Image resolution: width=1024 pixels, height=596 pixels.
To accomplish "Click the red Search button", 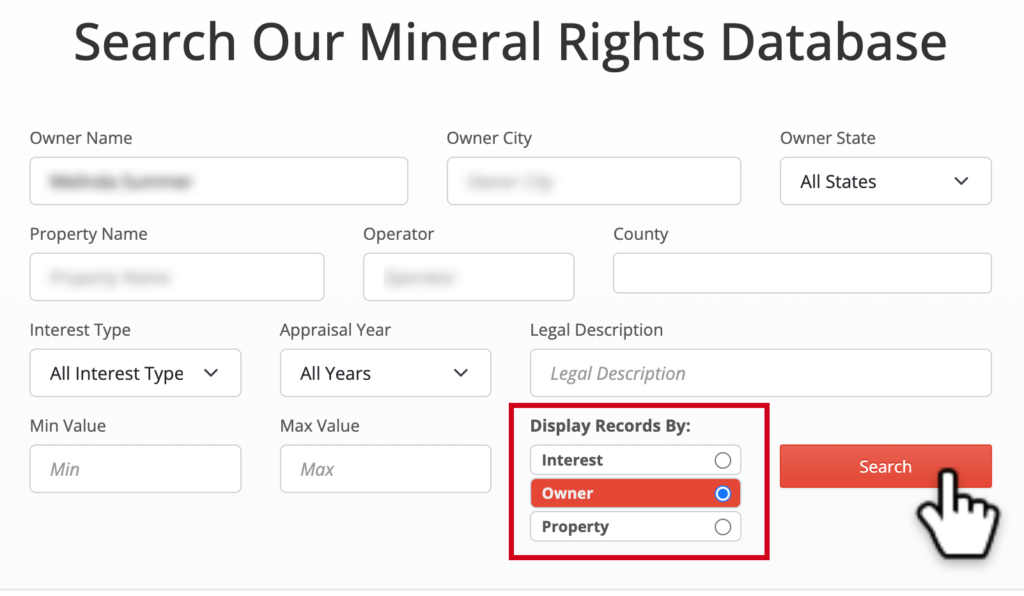I will [x=886, y=466].
